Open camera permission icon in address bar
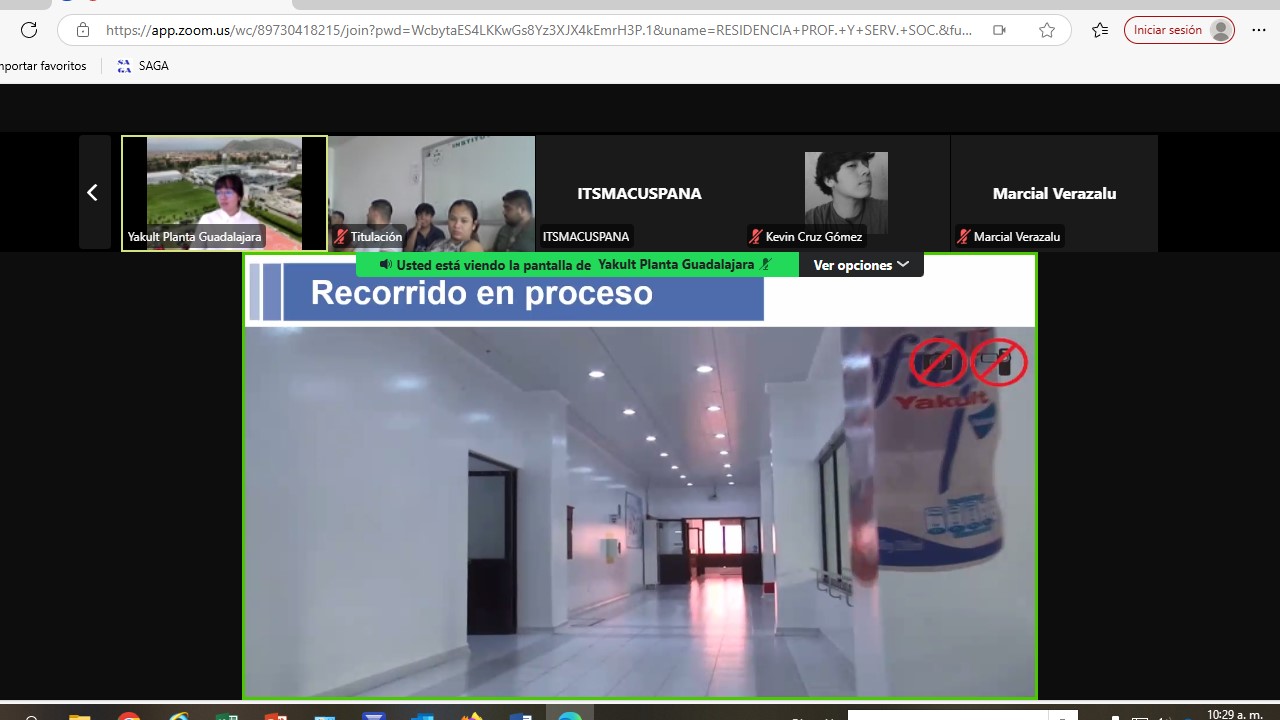The height and width of the screenshot is (720, 1280). [x=999, y=30]
